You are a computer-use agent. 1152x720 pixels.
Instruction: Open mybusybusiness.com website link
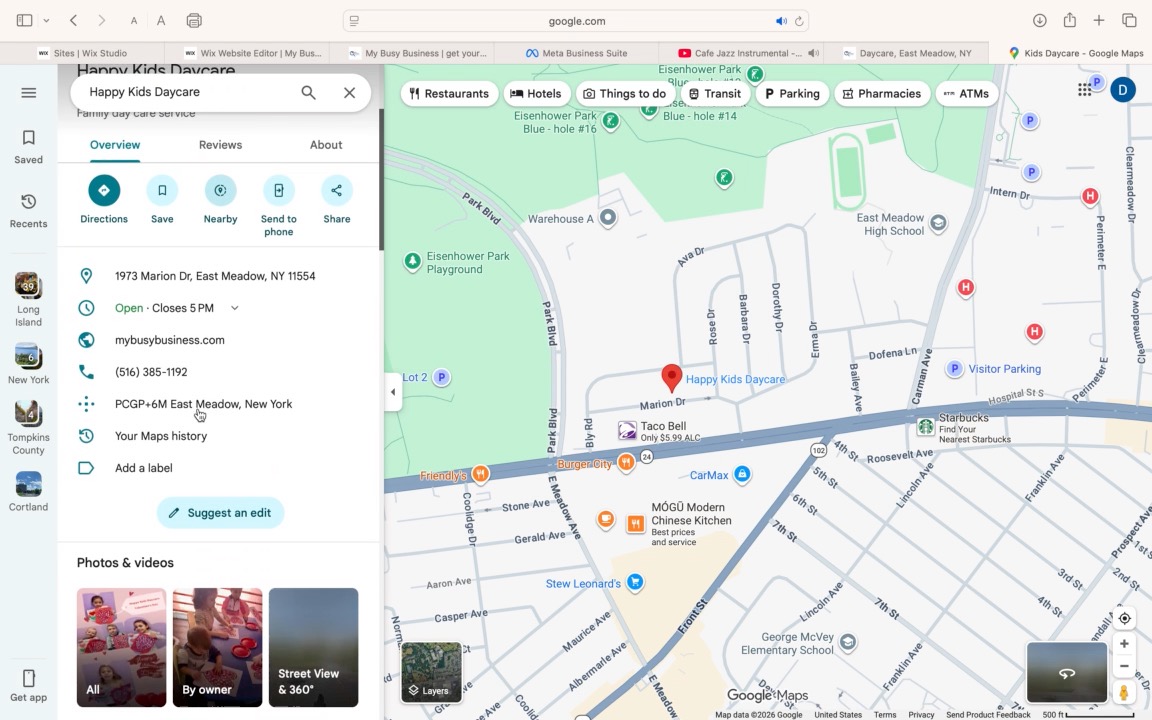[x=170, y=340]
